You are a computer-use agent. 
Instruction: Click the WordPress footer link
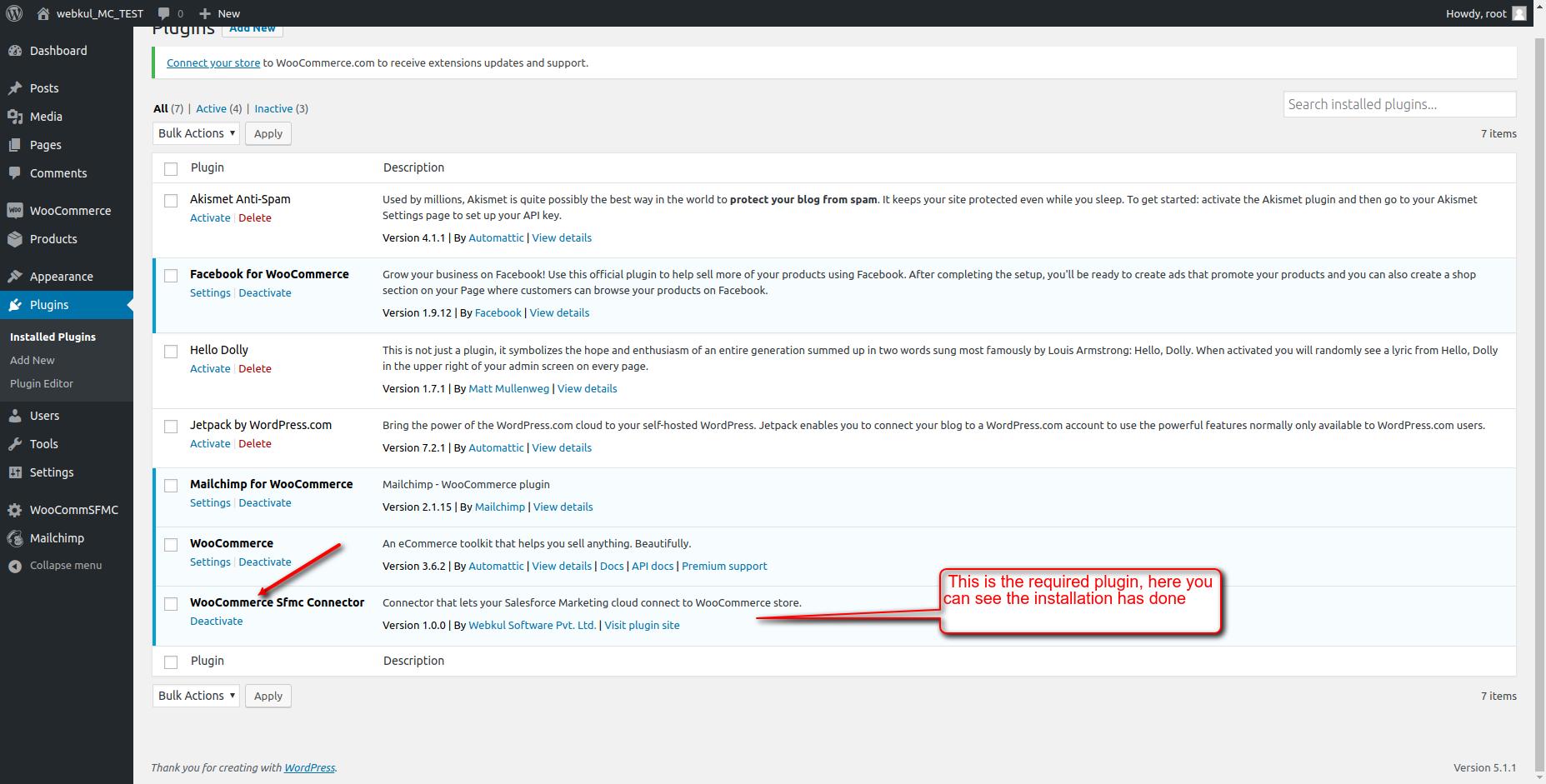click(x=309, y=767)
